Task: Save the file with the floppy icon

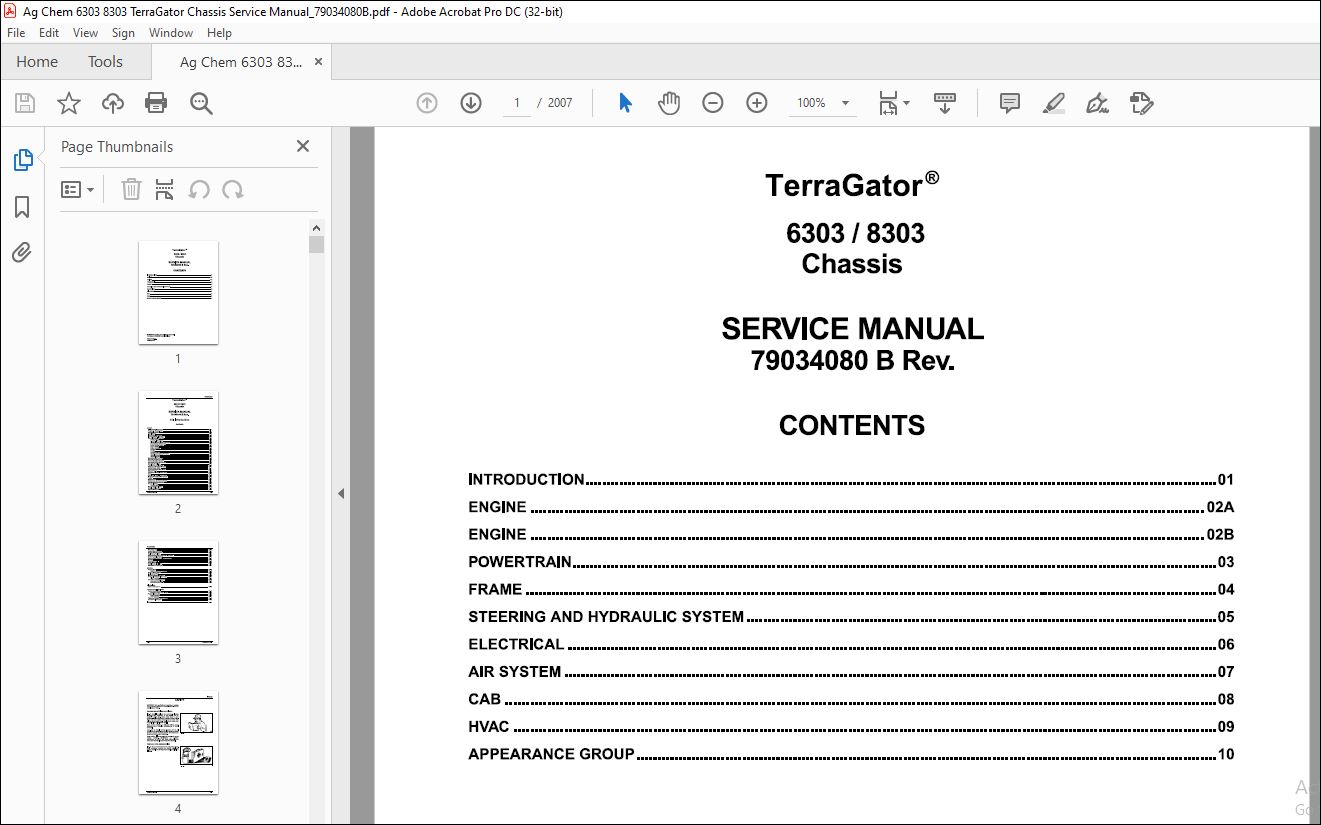Action: (x=25, y=103)
